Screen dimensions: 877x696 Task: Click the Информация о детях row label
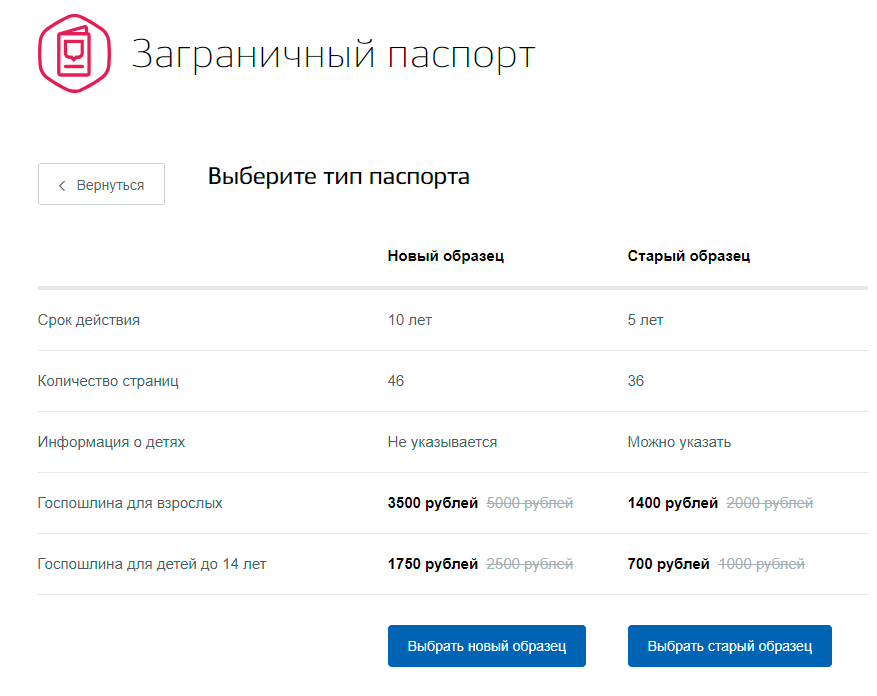[x=111, y=442]
